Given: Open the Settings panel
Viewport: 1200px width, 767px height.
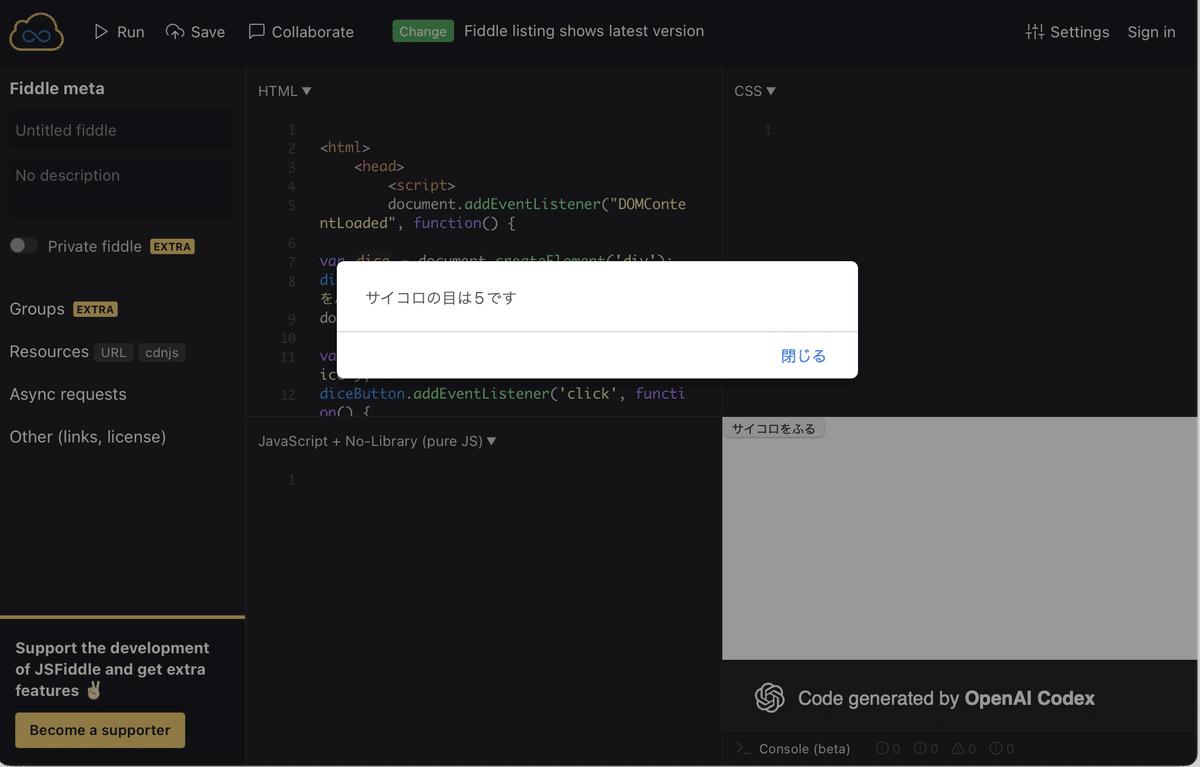Looking at the screenshot, I should (1067, 31).
